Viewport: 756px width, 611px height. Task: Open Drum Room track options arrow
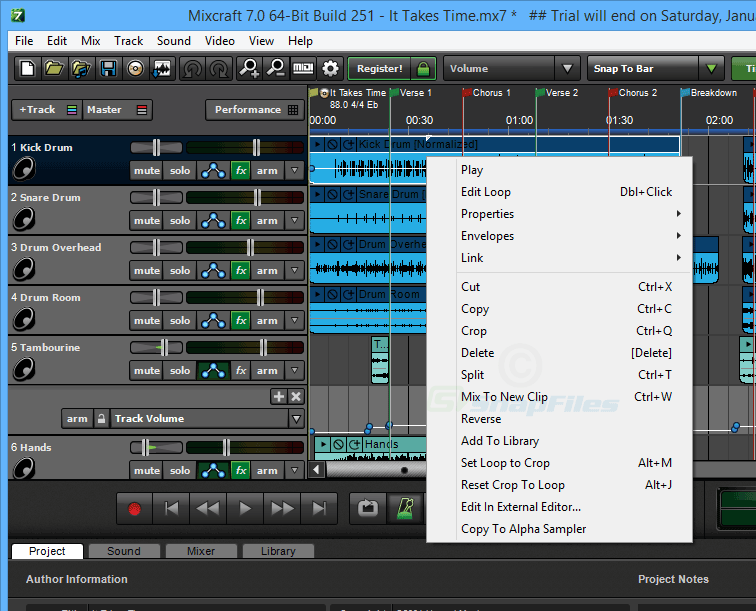[295, 321]
